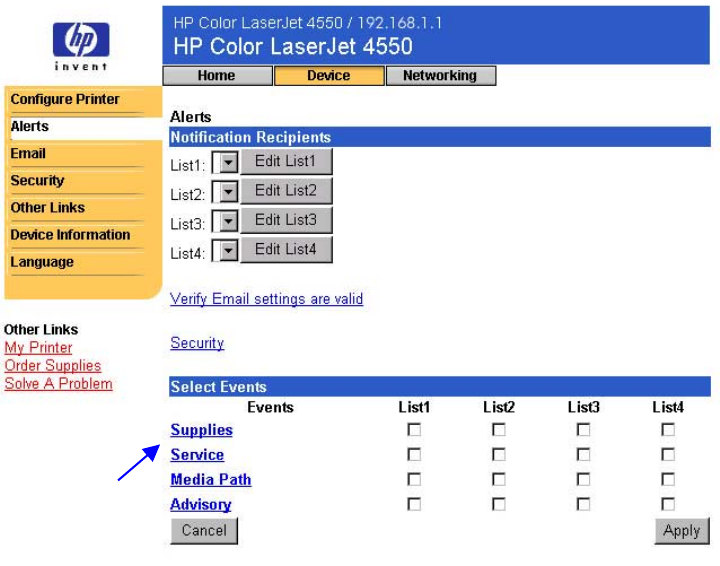Tick Media Path checkbox for List2
Viewport: 720px width, 566px height.
[x=499, y=479]
